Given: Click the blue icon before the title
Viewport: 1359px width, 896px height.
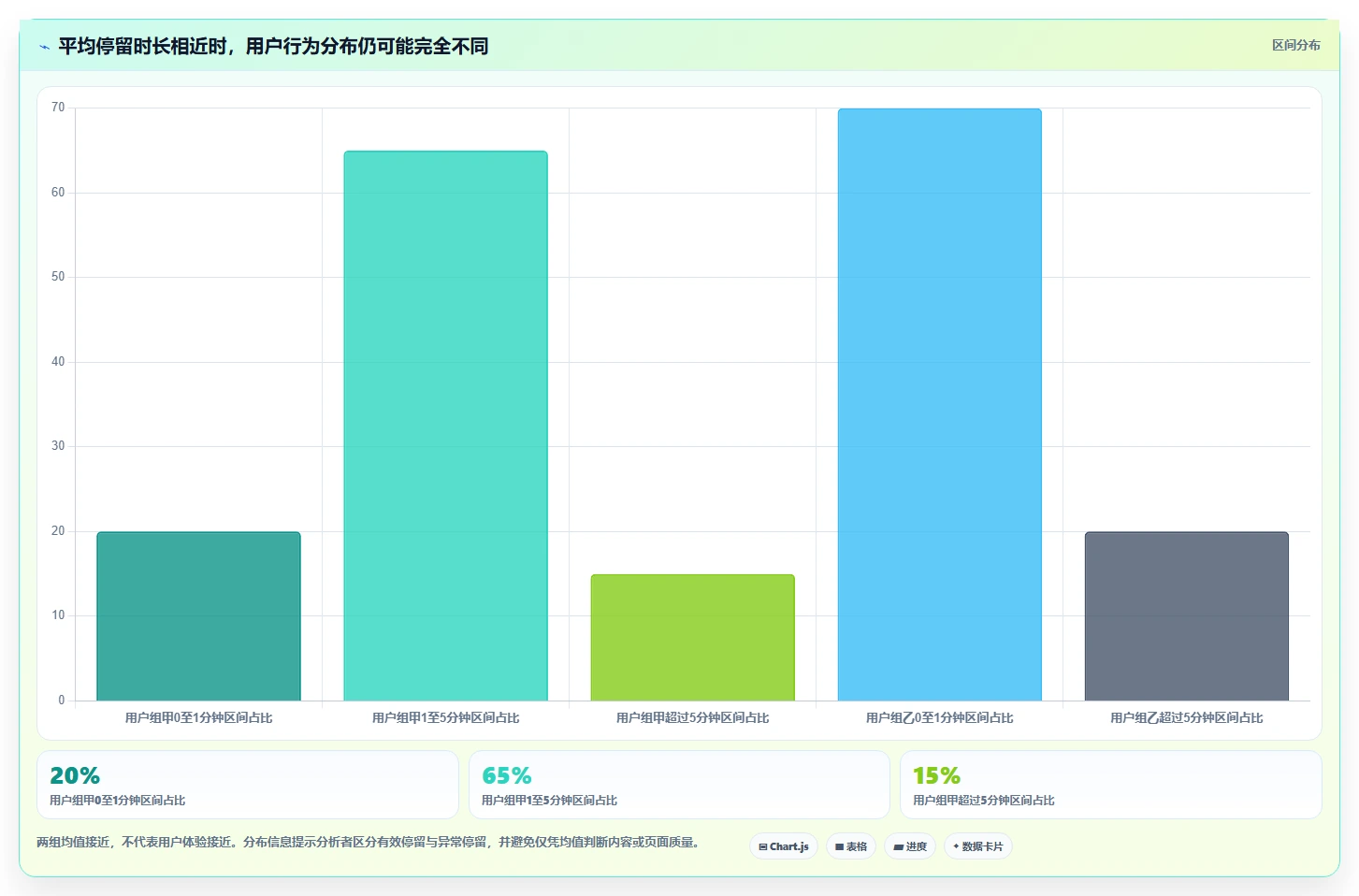Looking at the screenshot, I should tap(44, 47).
